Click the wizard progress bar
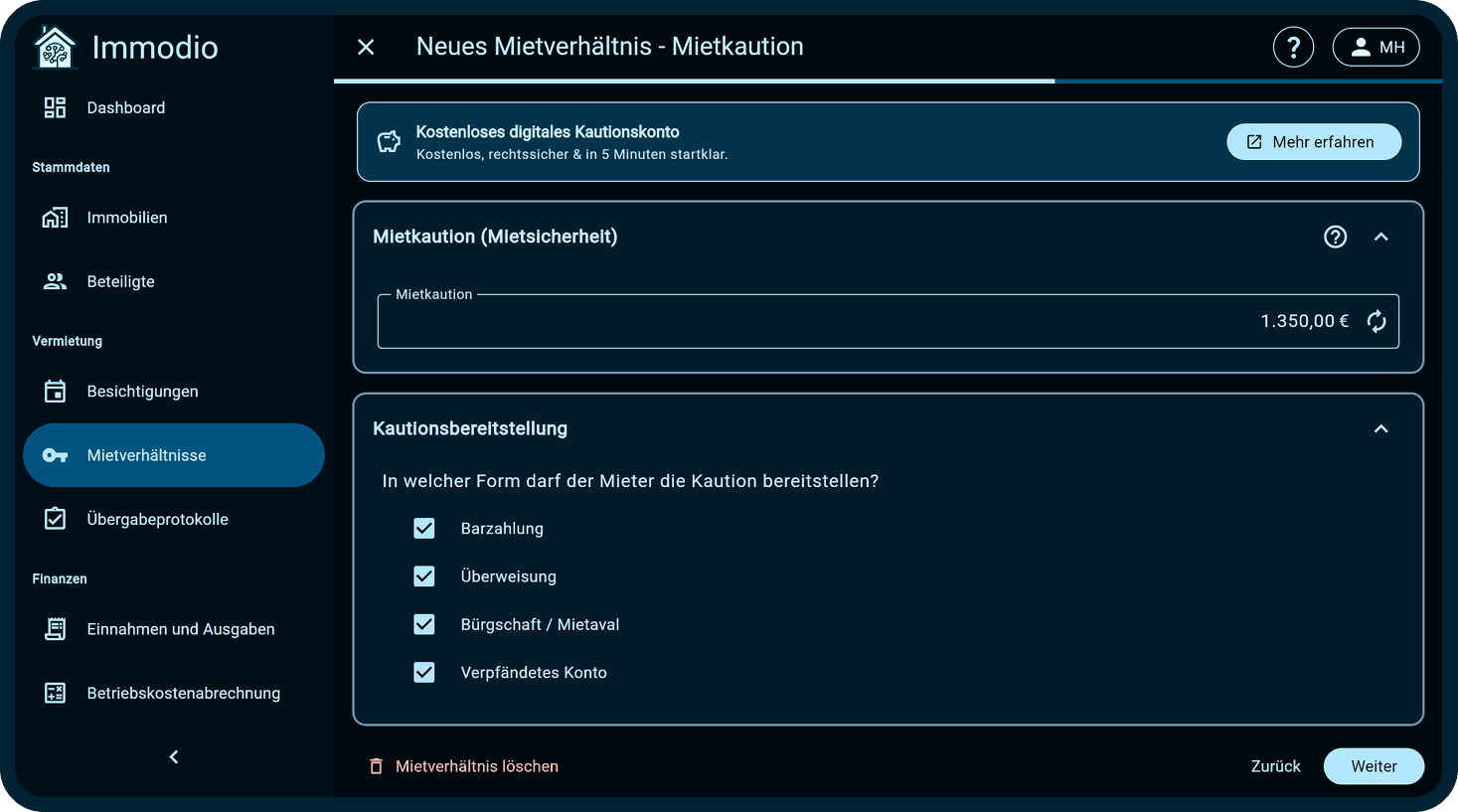The image size is (1458, 812). [888, 81]
